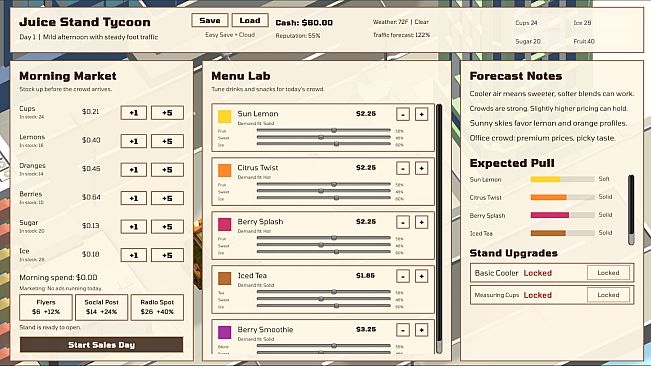
Task: Add one Oranges to stock
Action: pos(134,170)
